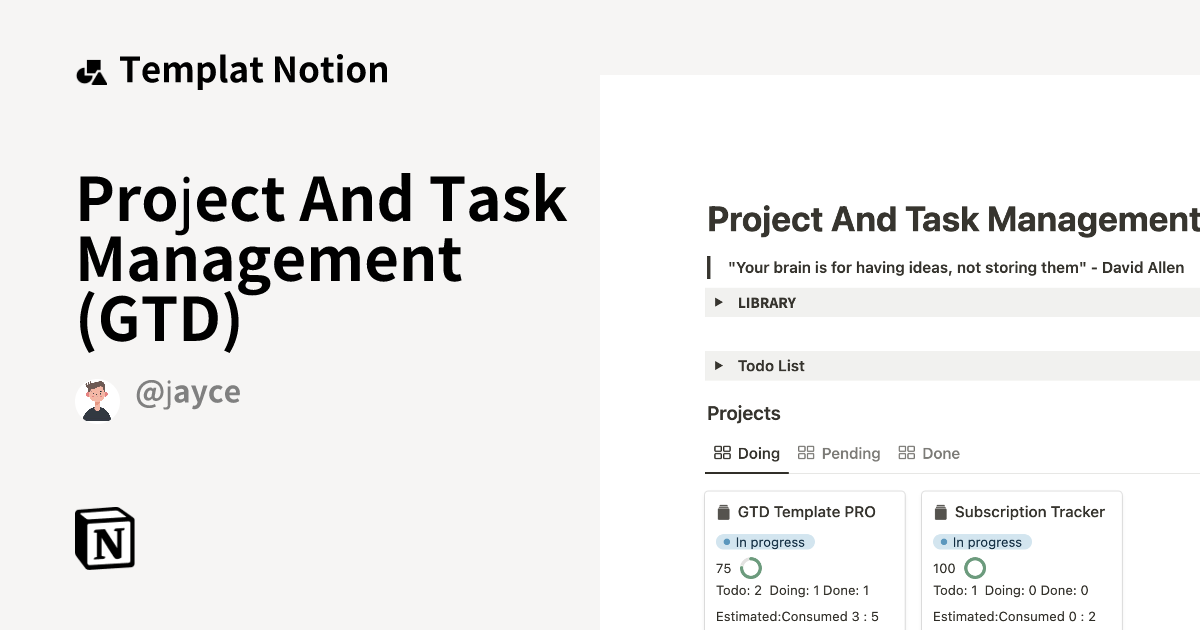Click @jayce's avatar image
This screenshot has height=630, width=1200.
[x=97, y=399]
